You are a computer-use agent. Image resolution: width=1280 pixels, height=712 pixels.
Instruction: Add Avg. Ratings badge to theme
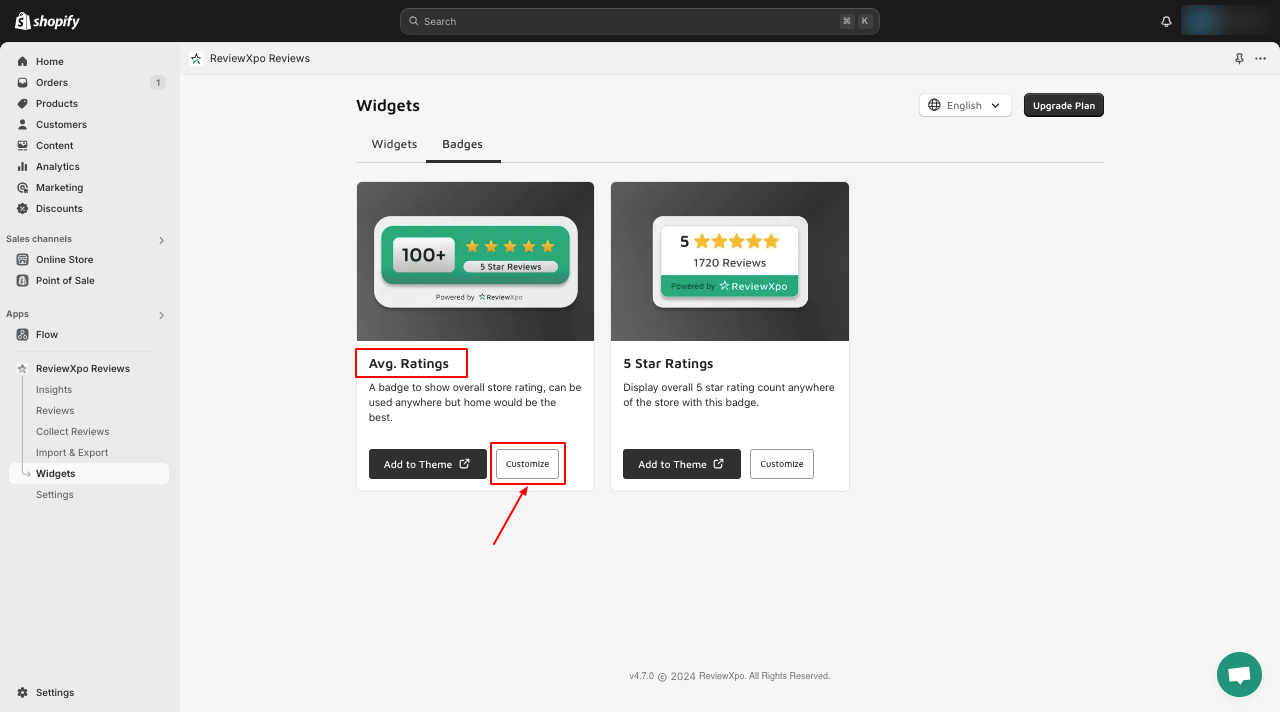[428, 464]
